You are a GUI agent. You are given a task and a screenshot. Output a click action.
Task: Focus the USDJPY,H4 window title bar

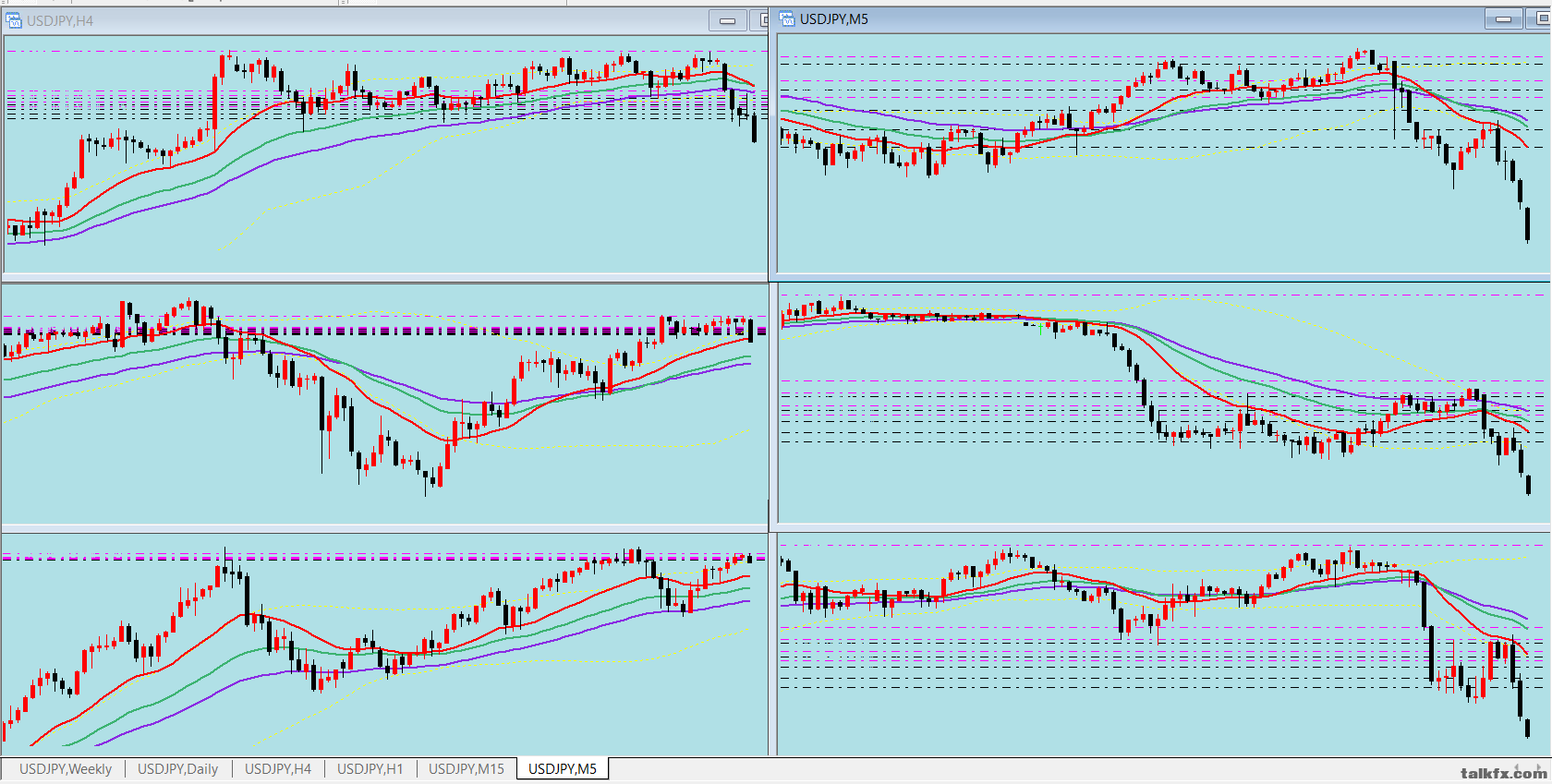coord(385,20)
